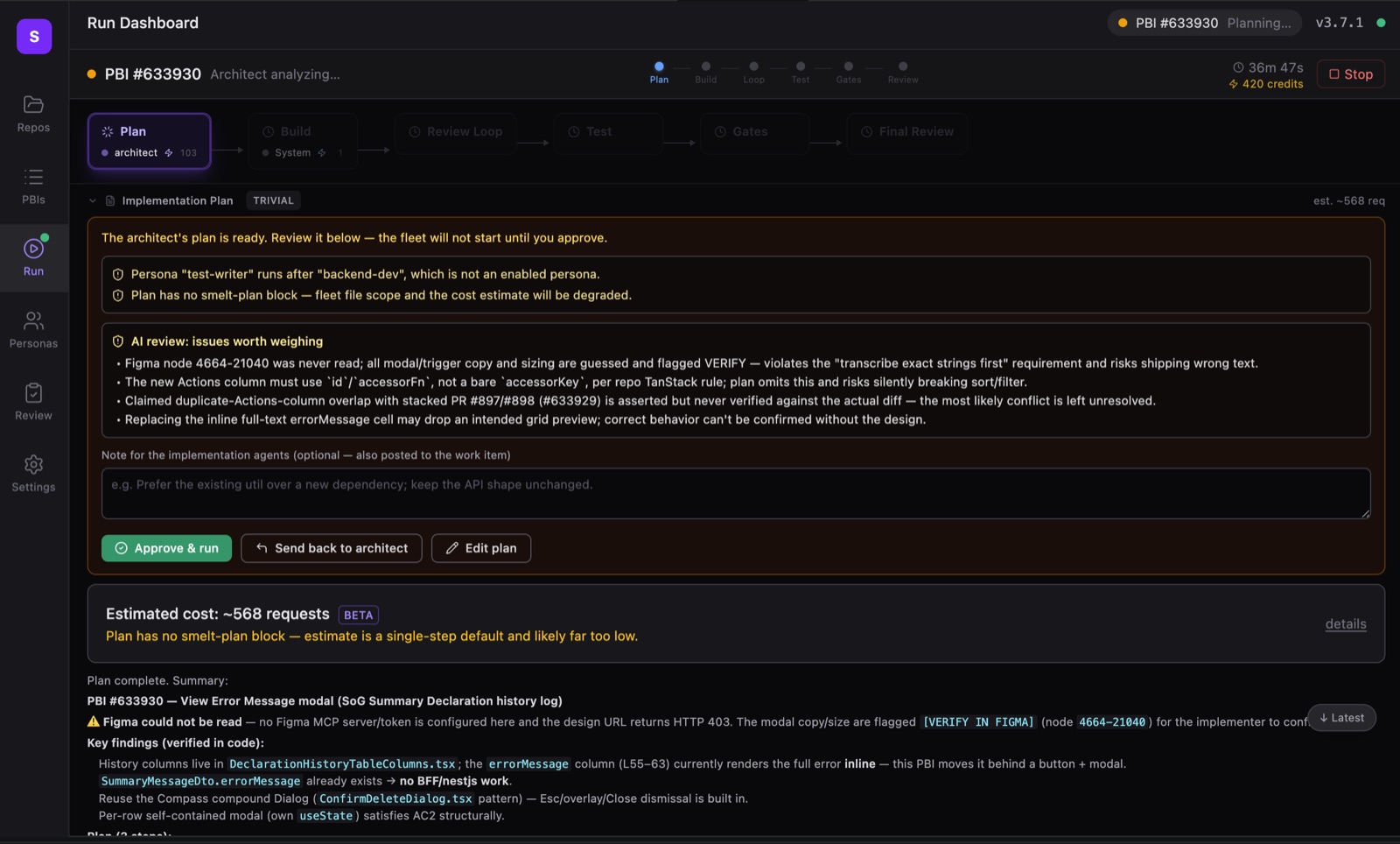Click the spinner icon on the Plan card

coord(108,131)
